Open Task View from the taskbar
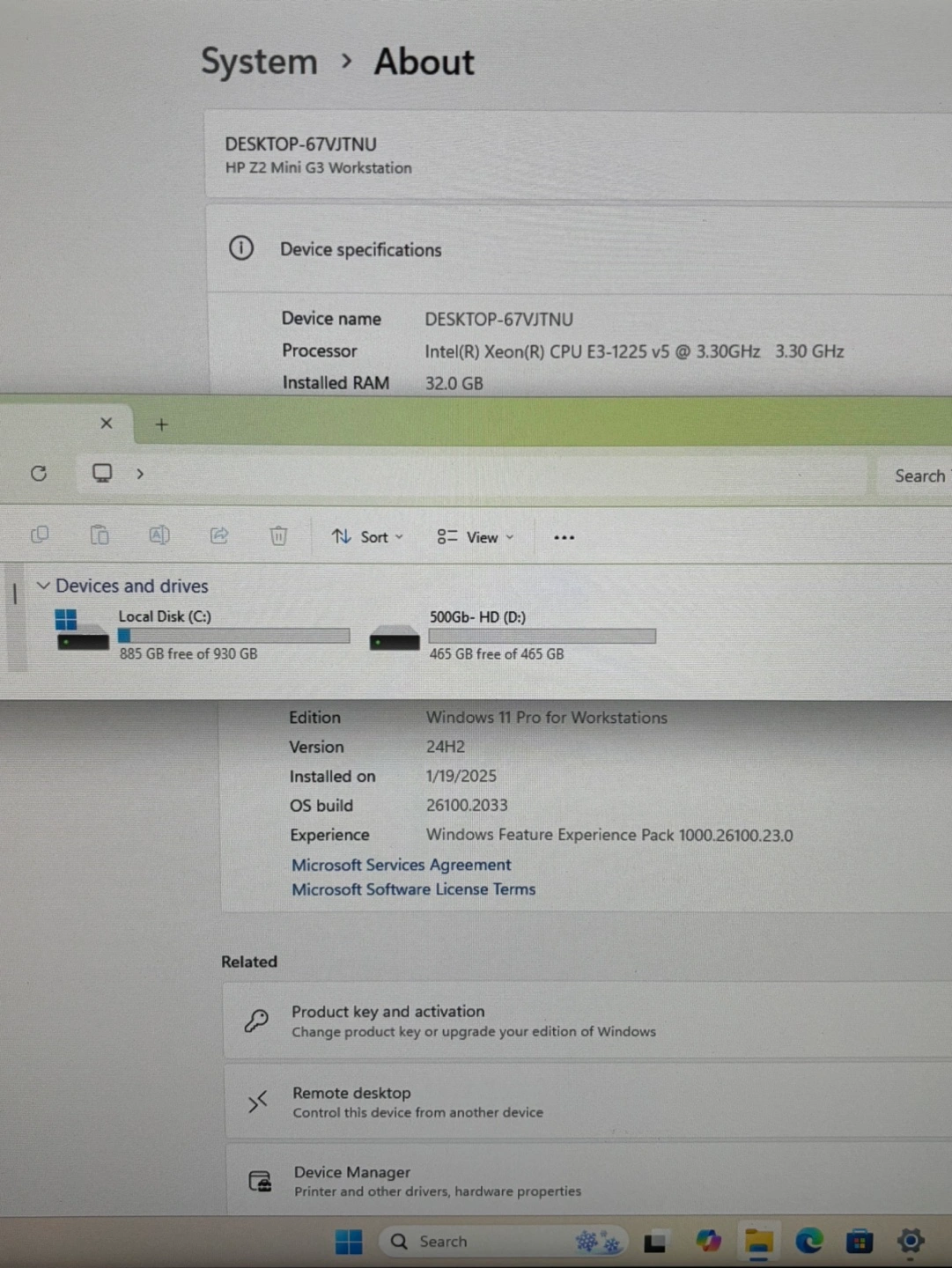The image size is (952, 1268). [654, 1242]
